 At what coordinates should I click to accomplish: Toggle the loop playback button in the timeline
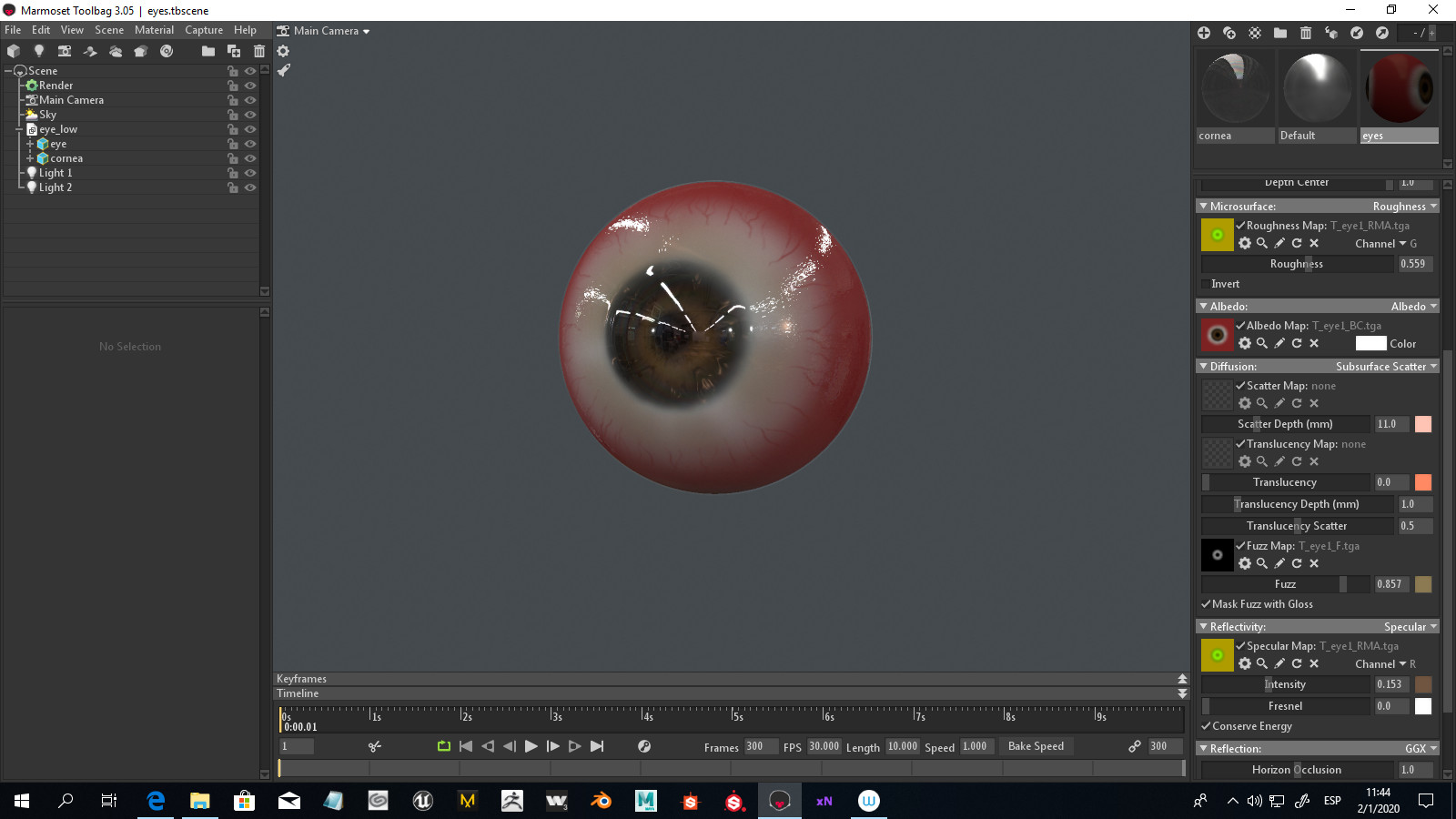(x=443, y=746)
